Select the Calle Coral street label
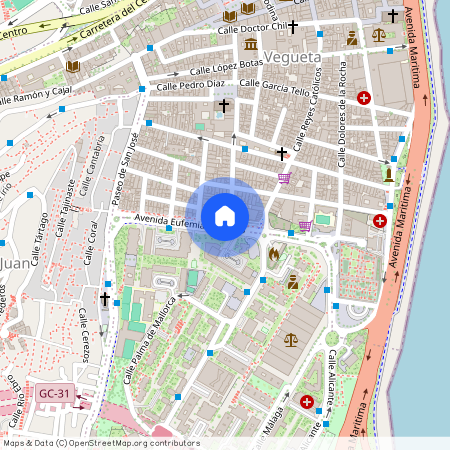The width and height of the screenshot is (450, 450). (x=91, y=243)
